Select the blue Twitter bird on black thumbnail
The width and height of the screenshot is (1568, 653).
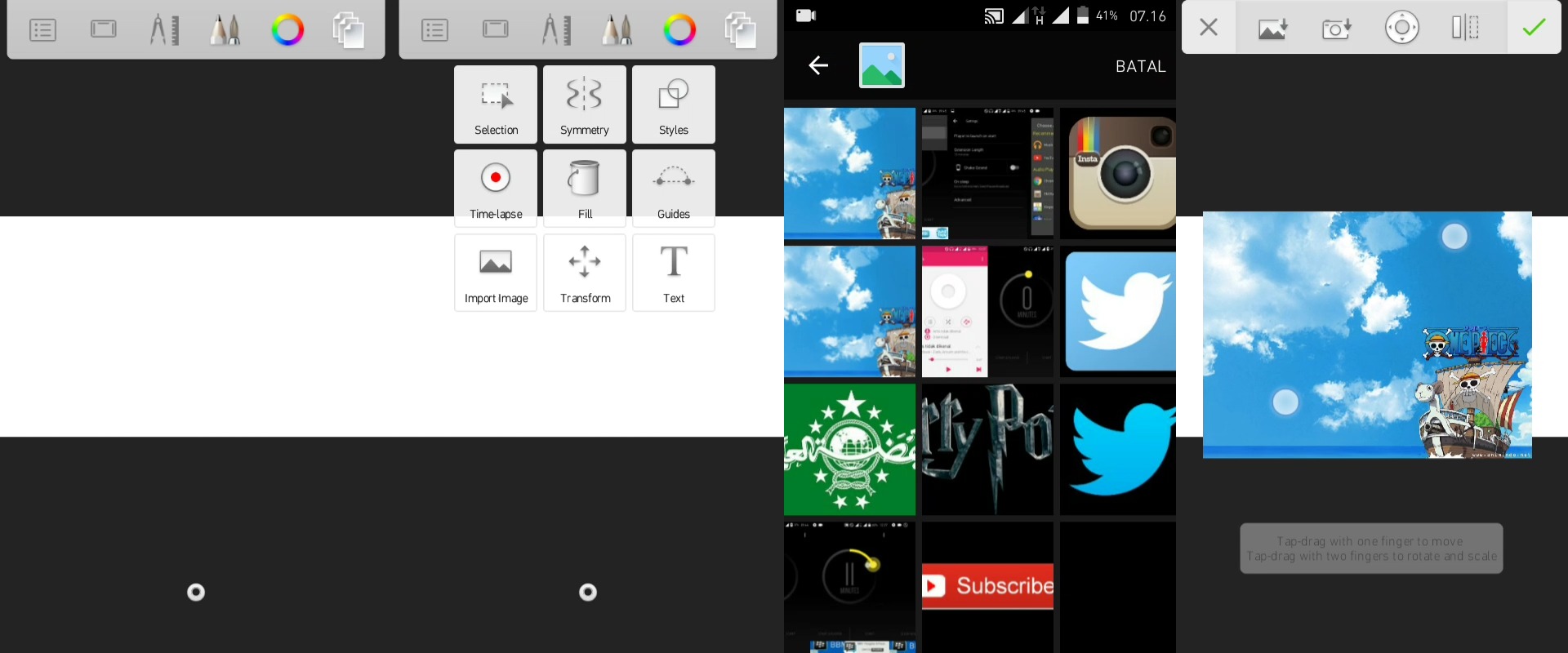pos(1118,449)
